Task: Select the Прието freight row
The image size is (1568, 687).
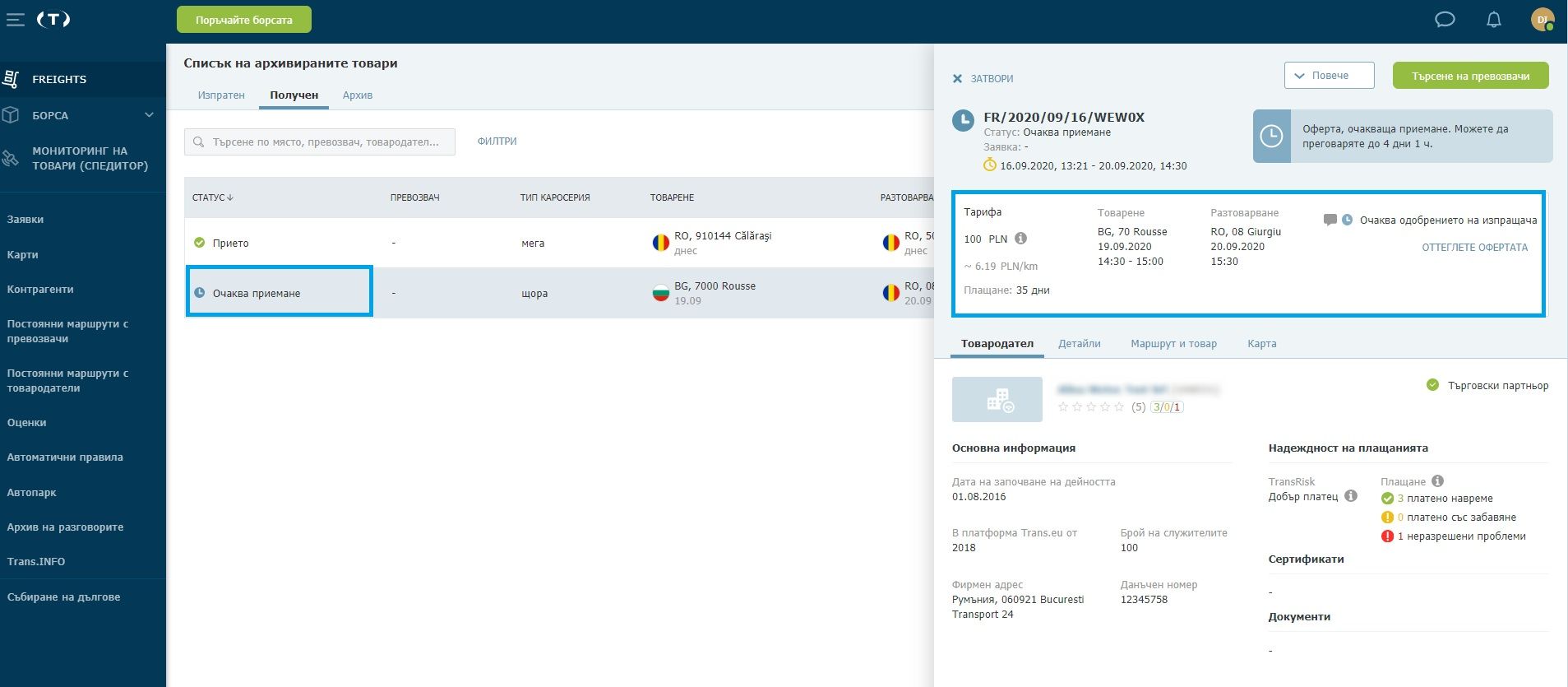Action: click(x=559, y=243)
